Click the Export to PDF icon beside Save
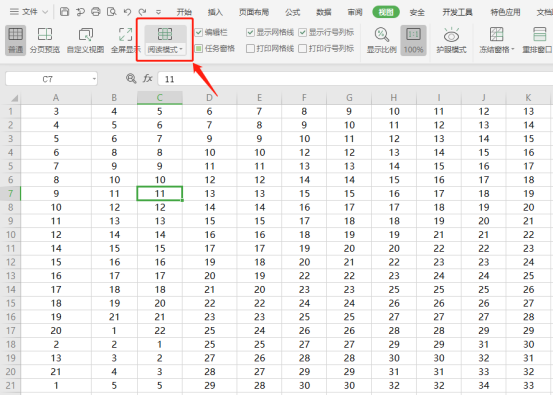The height and width of the screenshot is (395, 554). point(80,12)
